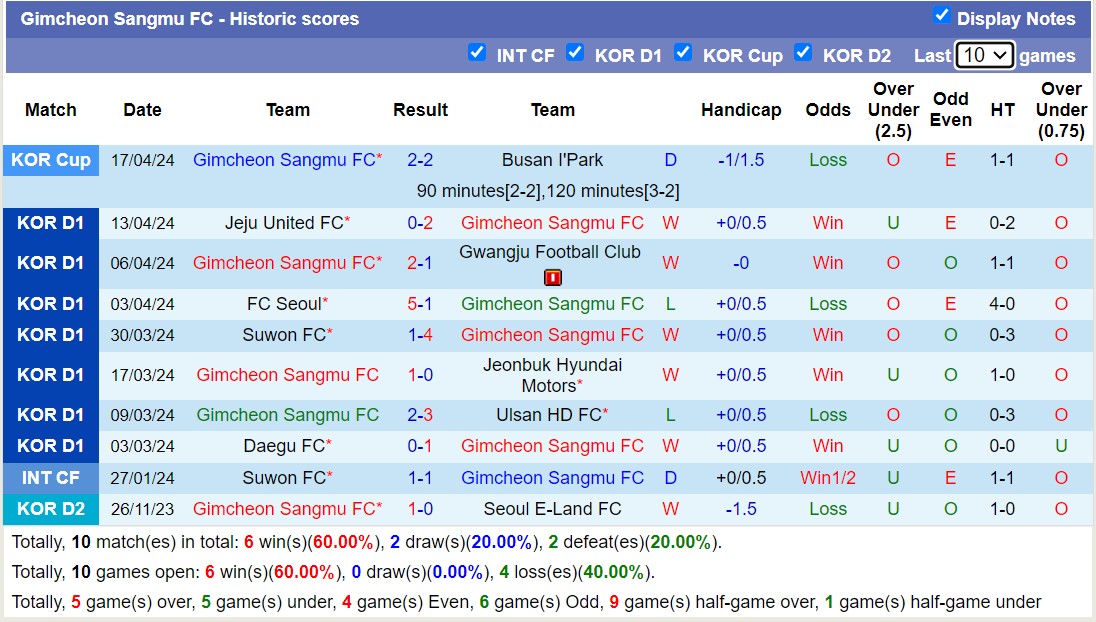Open the Jeju United FC link
This screenshot has width=1096, height=622.
[x=283, y=223]
